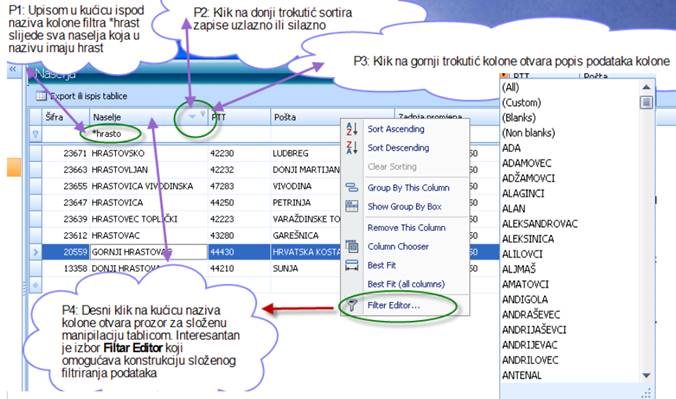This screenshot has height=399, width=676.
Task: Click Export ili ispis tablice button
Action: (82, 96)
